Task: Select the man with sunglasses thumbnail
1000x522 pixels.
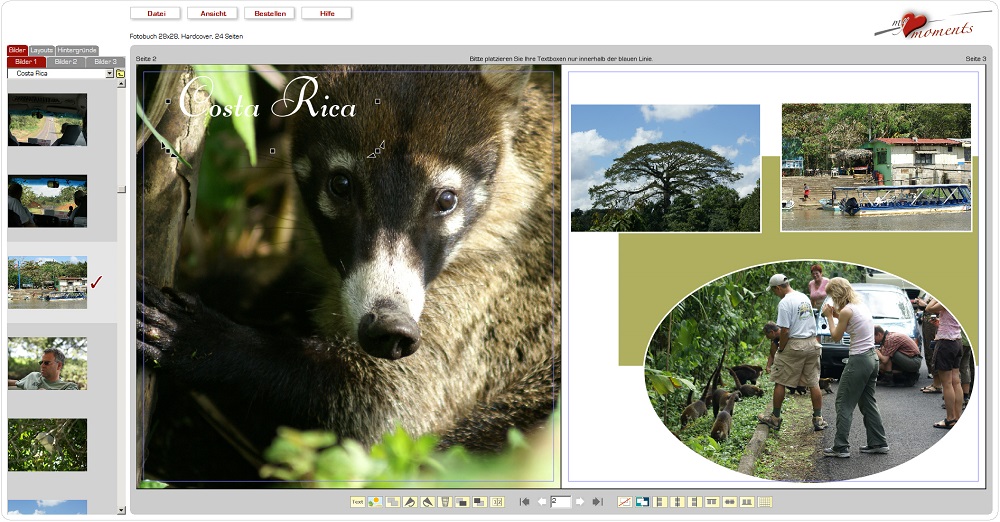Action: click(47, 364)
